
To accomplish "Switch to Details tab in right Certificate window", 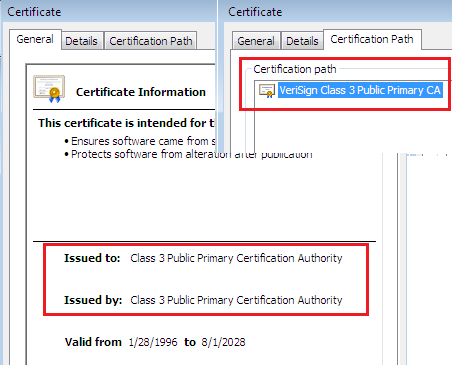I will pyautogui.click(x=302, y=41).
